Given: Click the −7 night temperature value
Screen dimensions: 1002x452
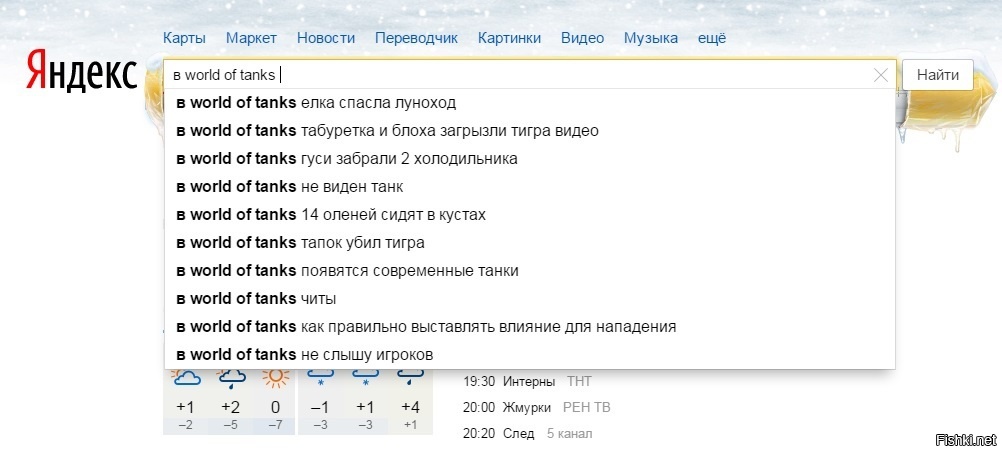Looking at the screenshot, I should pyautogui.click(x=275, y=425).
